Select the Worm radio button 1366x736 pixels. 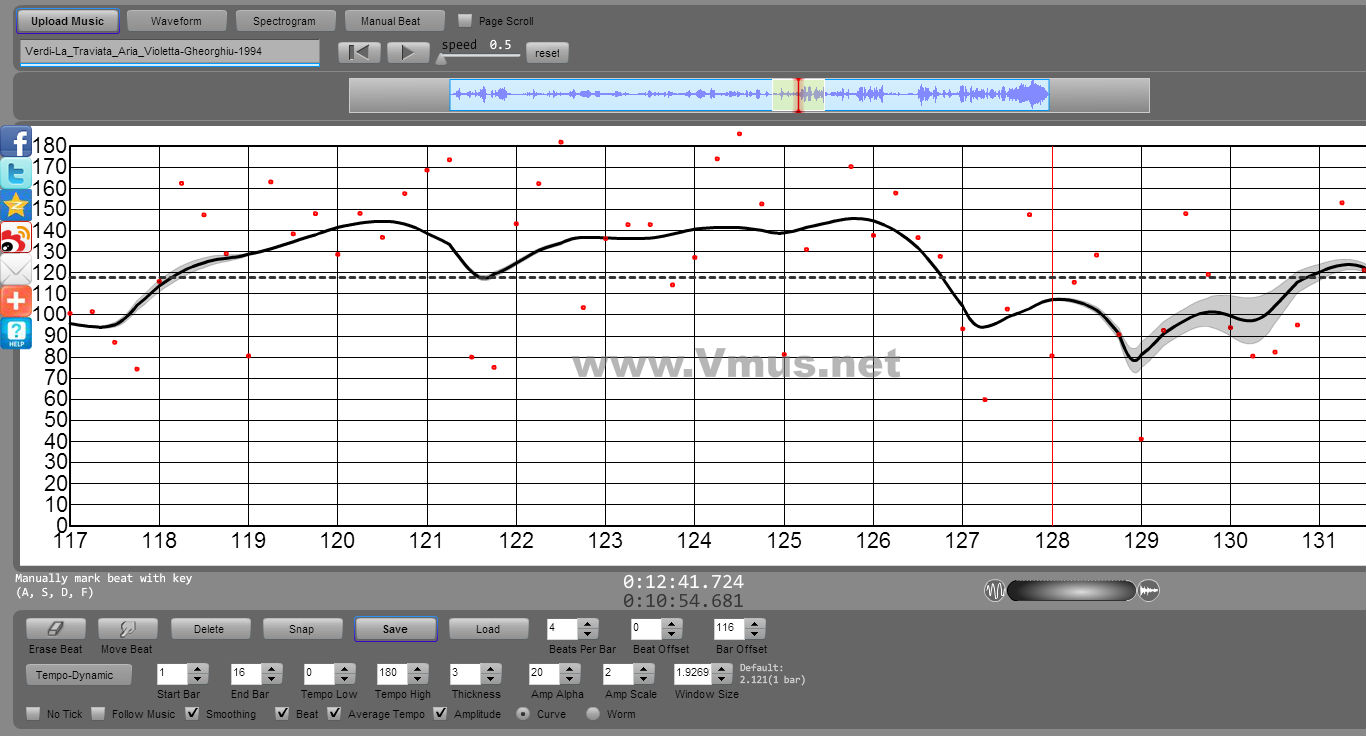point(593,714)
